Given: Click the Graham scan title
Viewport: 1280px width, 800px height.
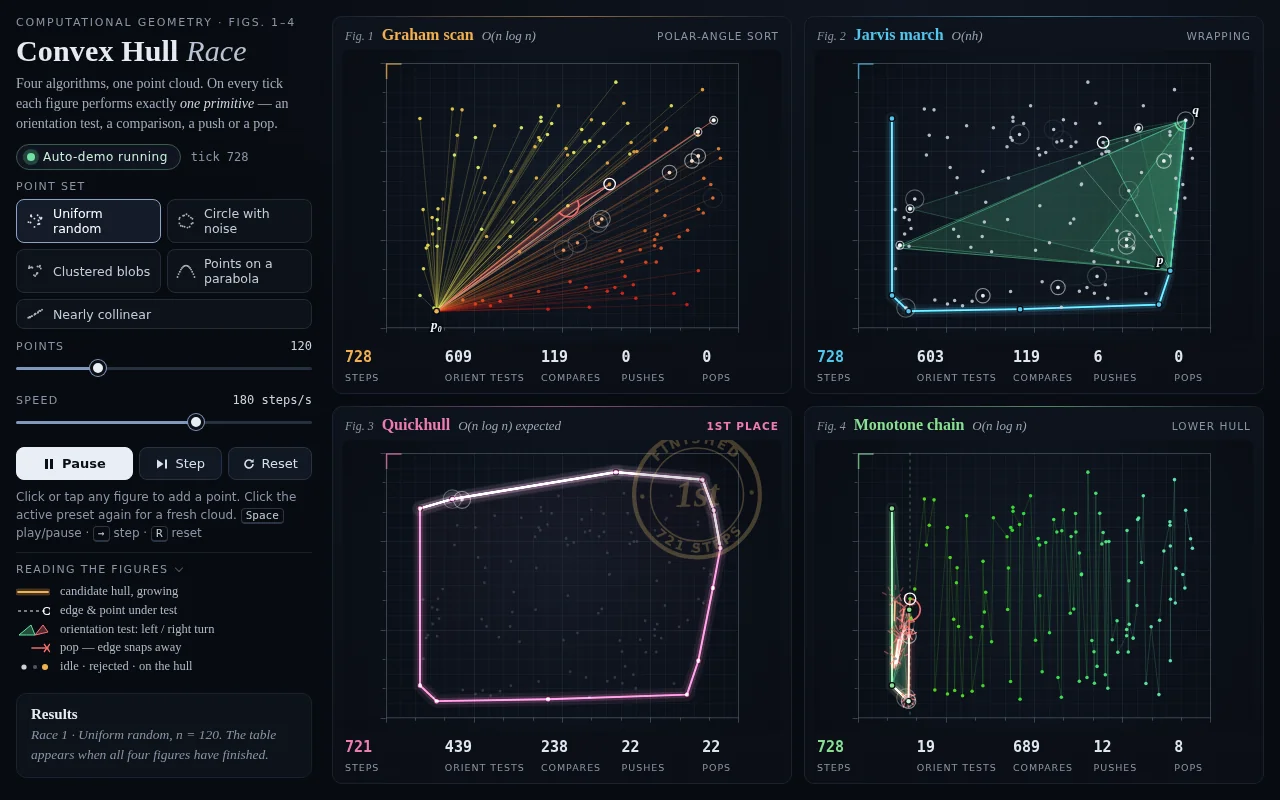Looking at the screenshot, I should tap(427, 35).
